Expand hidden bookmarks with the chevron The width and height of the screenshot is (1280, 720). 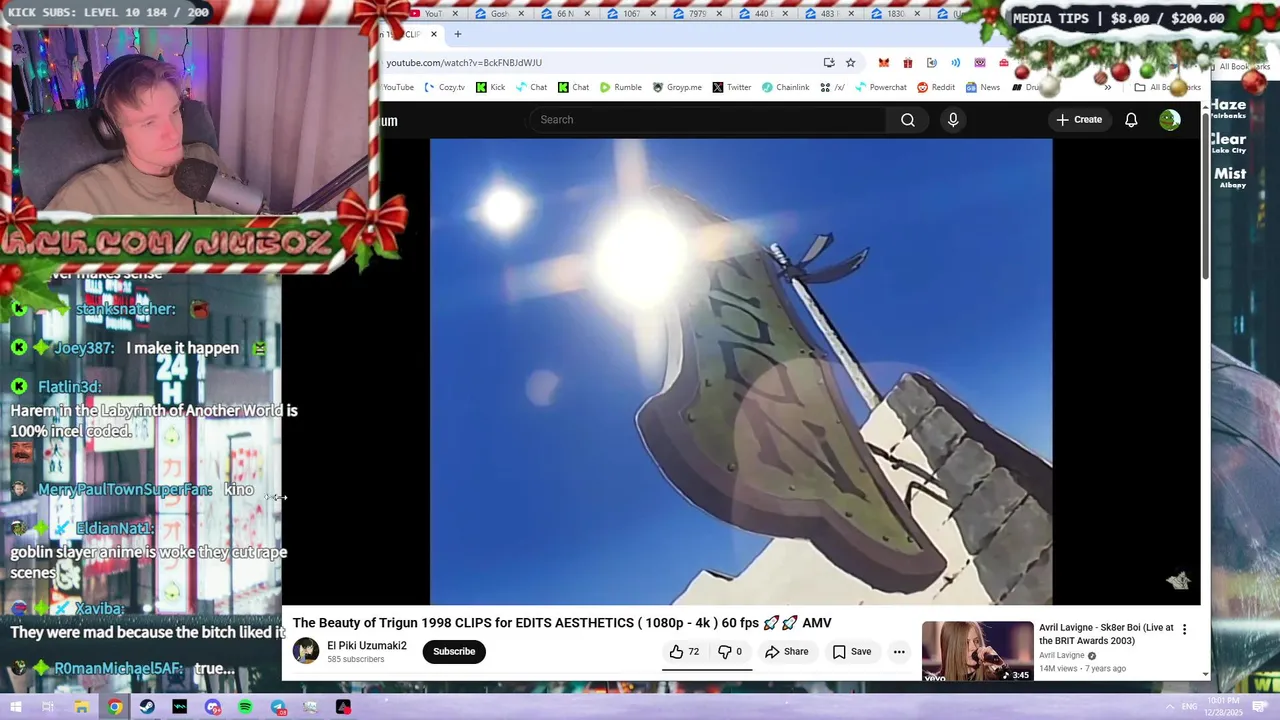[x=1107, y=87]
